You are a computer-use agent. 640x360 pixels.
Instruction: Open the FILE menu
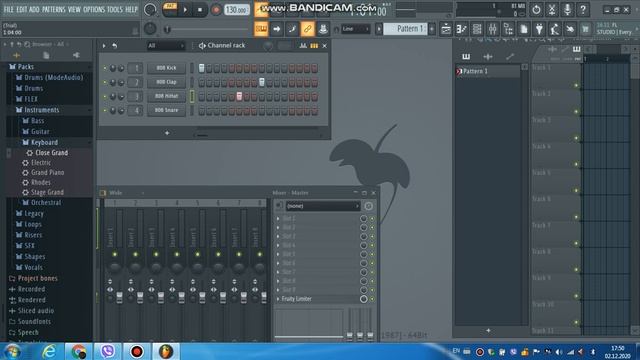(x=8, y=9)
